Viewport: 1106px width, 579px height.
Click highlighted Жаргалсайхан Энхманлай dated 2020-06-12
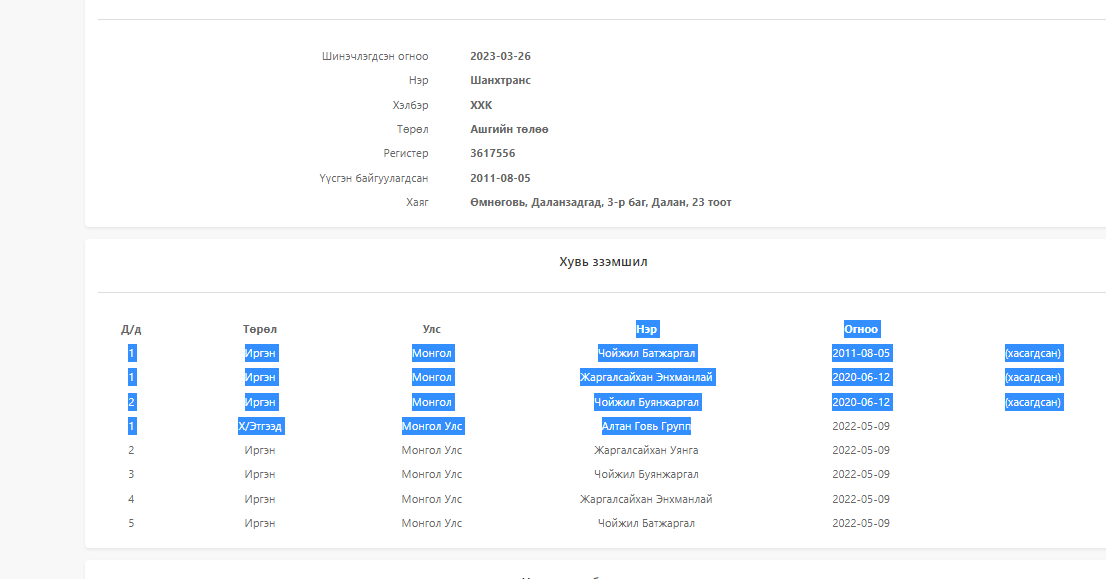[646, 377]
